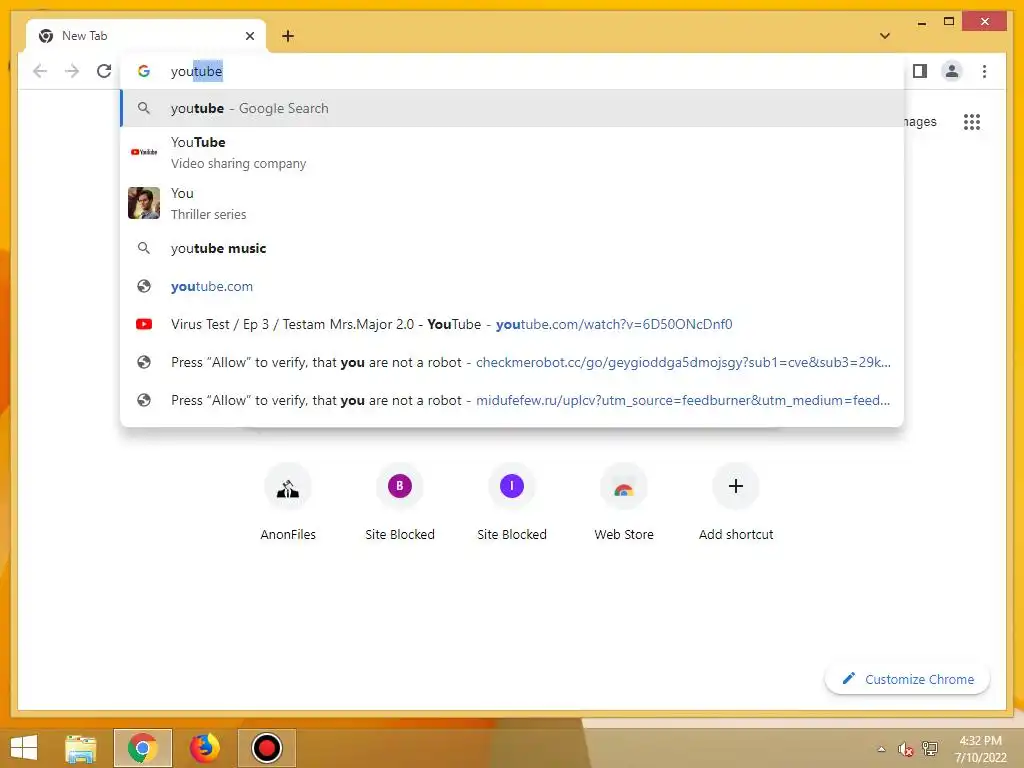Image resolution: width=1024 pixels, height=768 pixels.
Task: Click the 'You' series thumbnail
Action: [x=144, y=203]
